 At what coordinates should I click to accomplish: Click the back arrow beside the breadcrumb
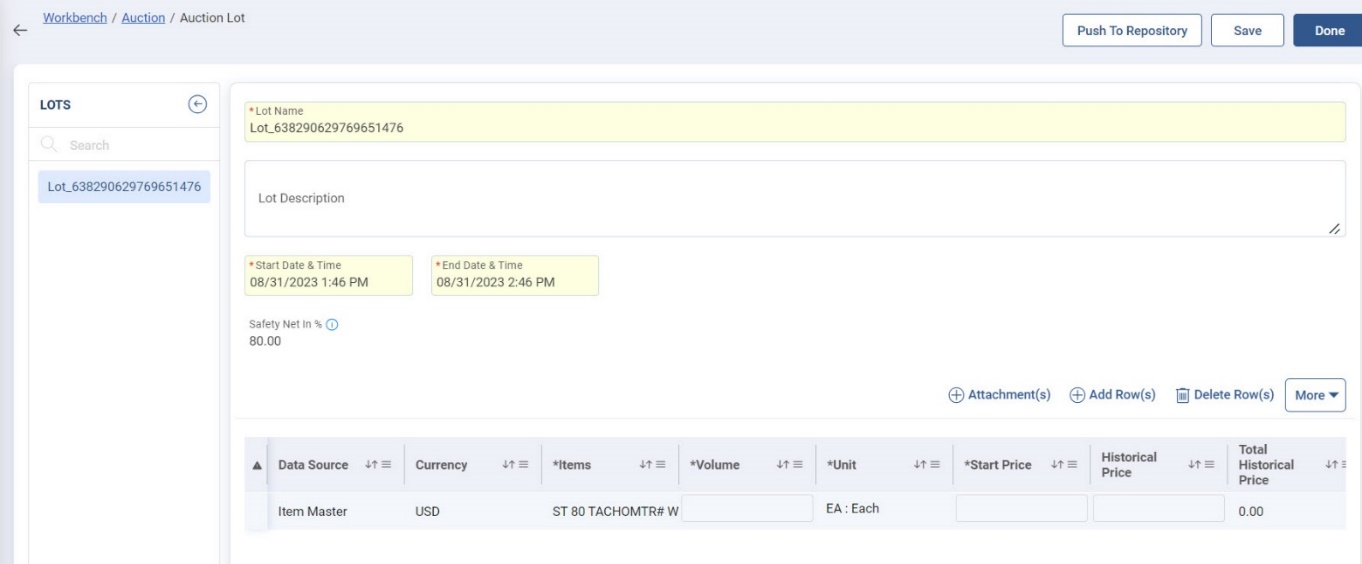[18, 31]
